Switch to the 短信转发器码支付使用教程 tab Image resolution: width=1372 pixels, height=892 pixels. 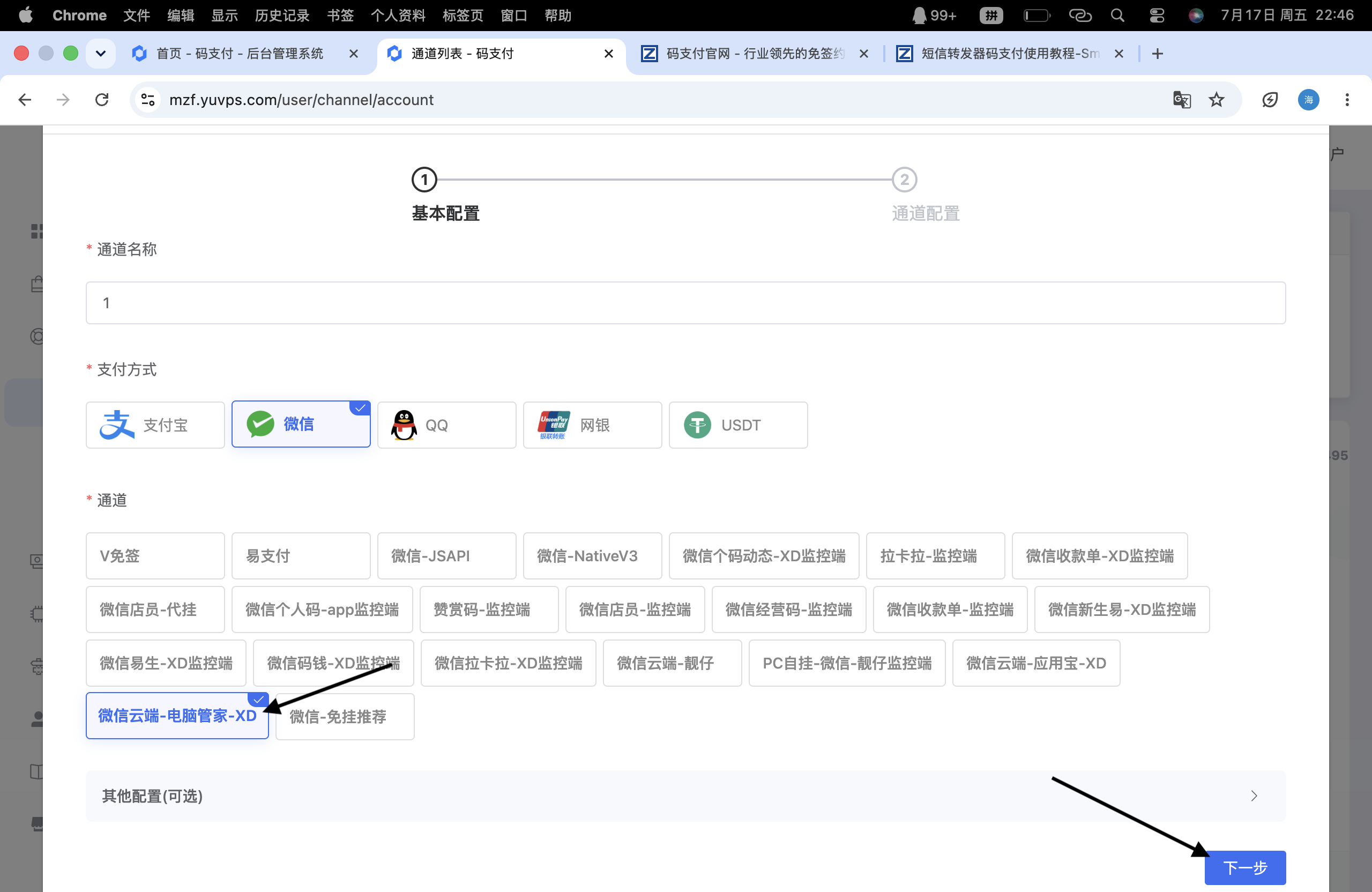(1010, 54)
